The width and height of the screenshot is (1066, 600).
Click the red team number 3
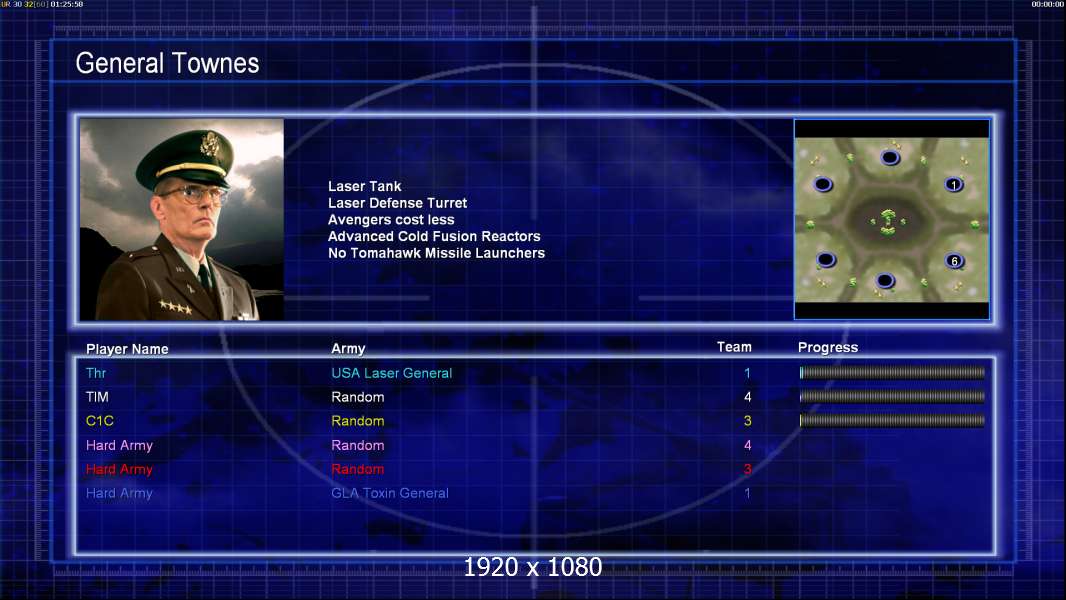point(747,470)
